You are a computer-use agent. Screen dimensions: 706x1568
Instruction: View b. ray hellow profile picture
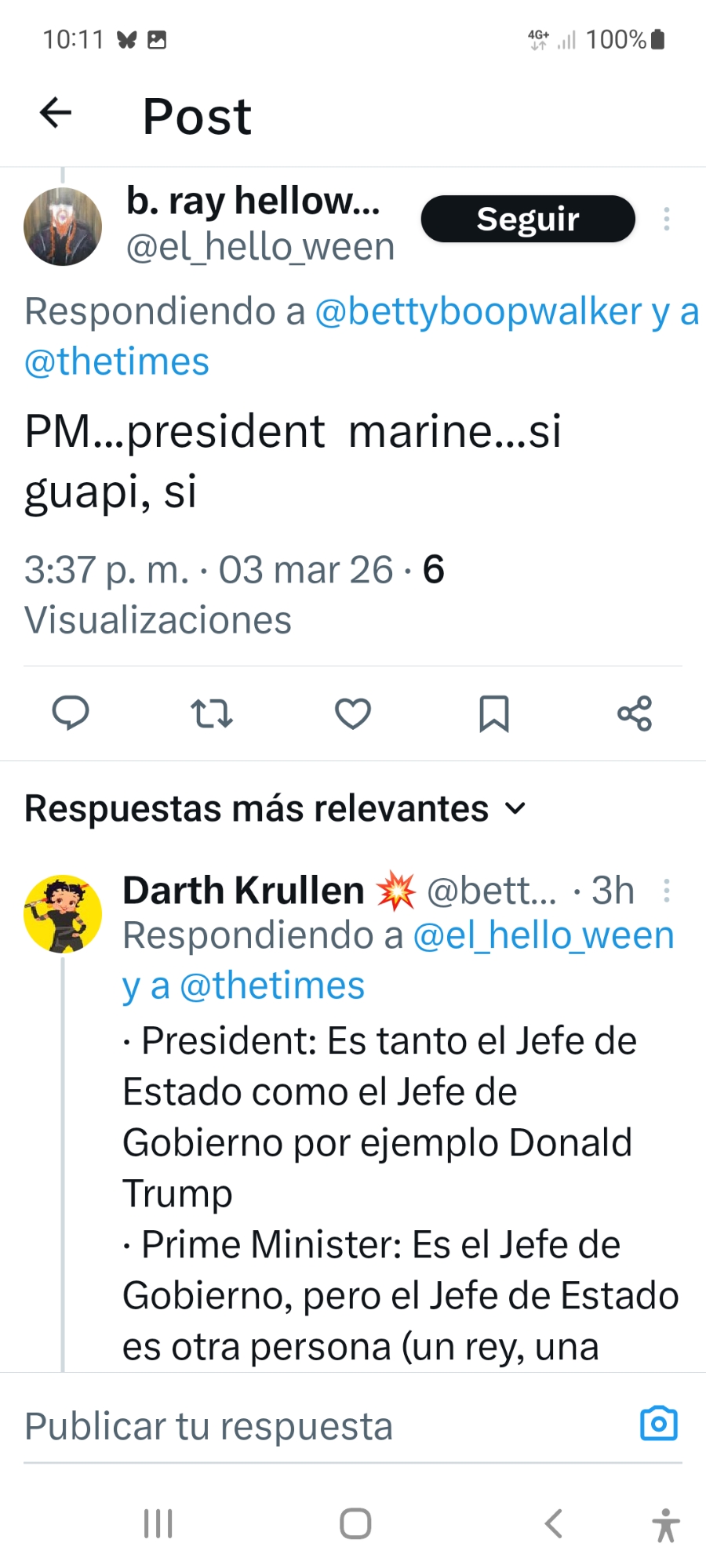[x=63, y=227]
